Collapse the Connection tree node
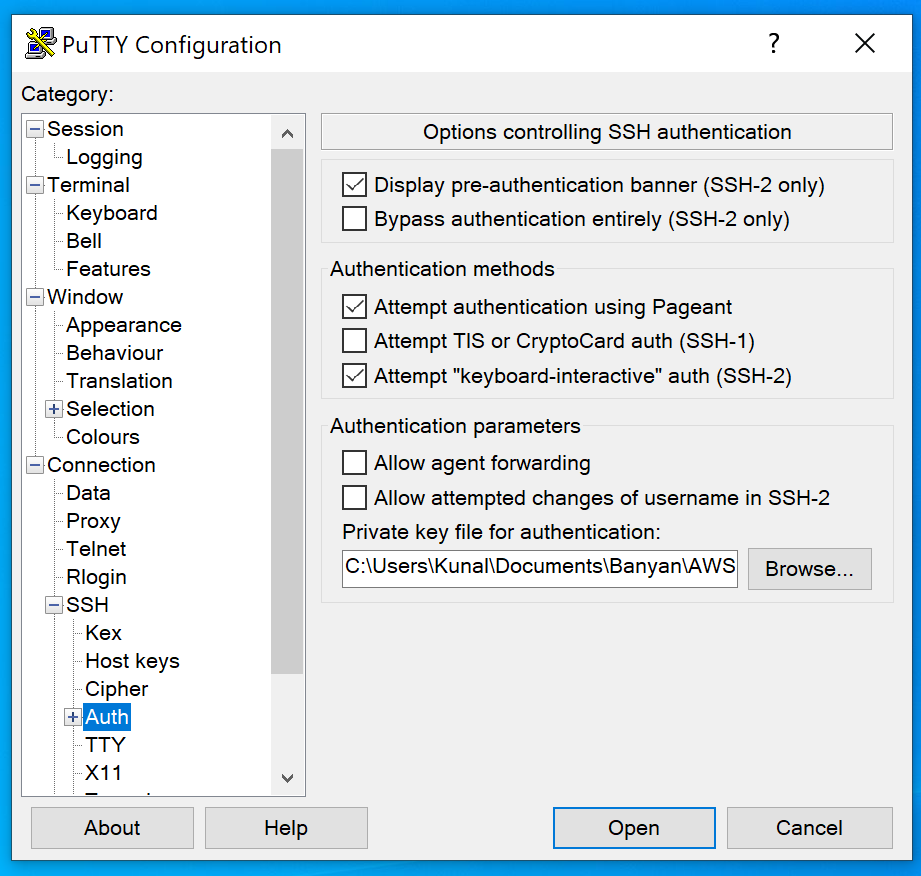The image size is (921, 876). (35, 465)
